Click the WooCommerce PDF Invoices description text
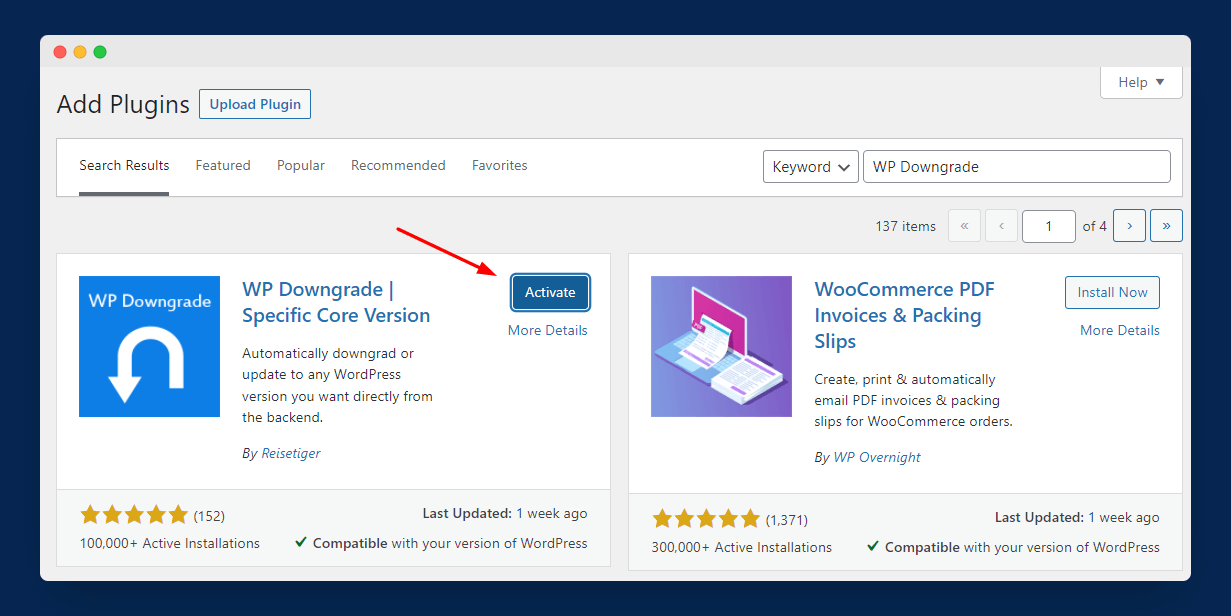Image resolution: width=1231 pixels, height=616 pixels. click(x=914, y=400)
